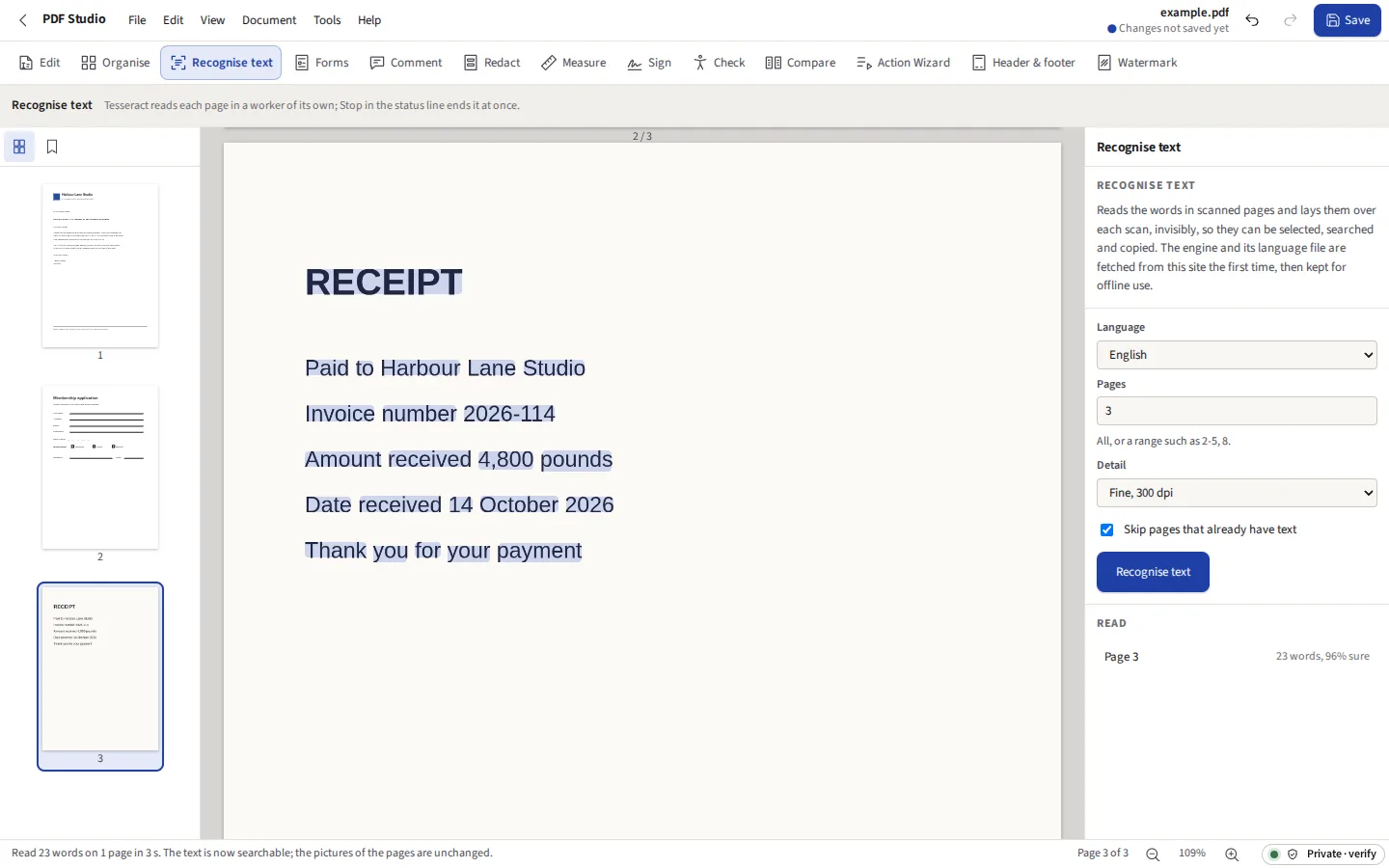Click the line Amount received 4,800 pounds
Viewport: 1389px width, 868px height.
[458, 459]
